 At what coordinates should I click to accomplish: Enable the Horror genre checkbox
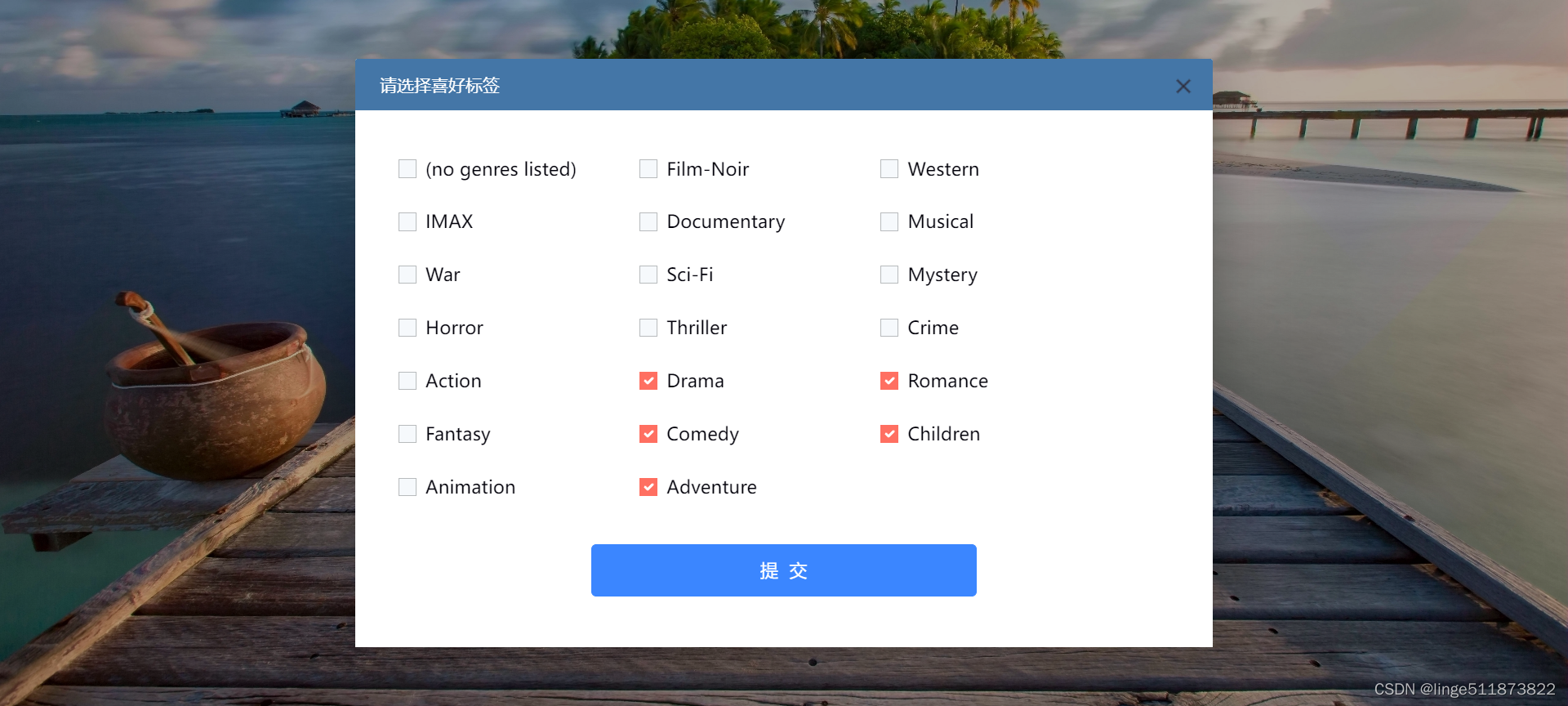coord(408,328)
